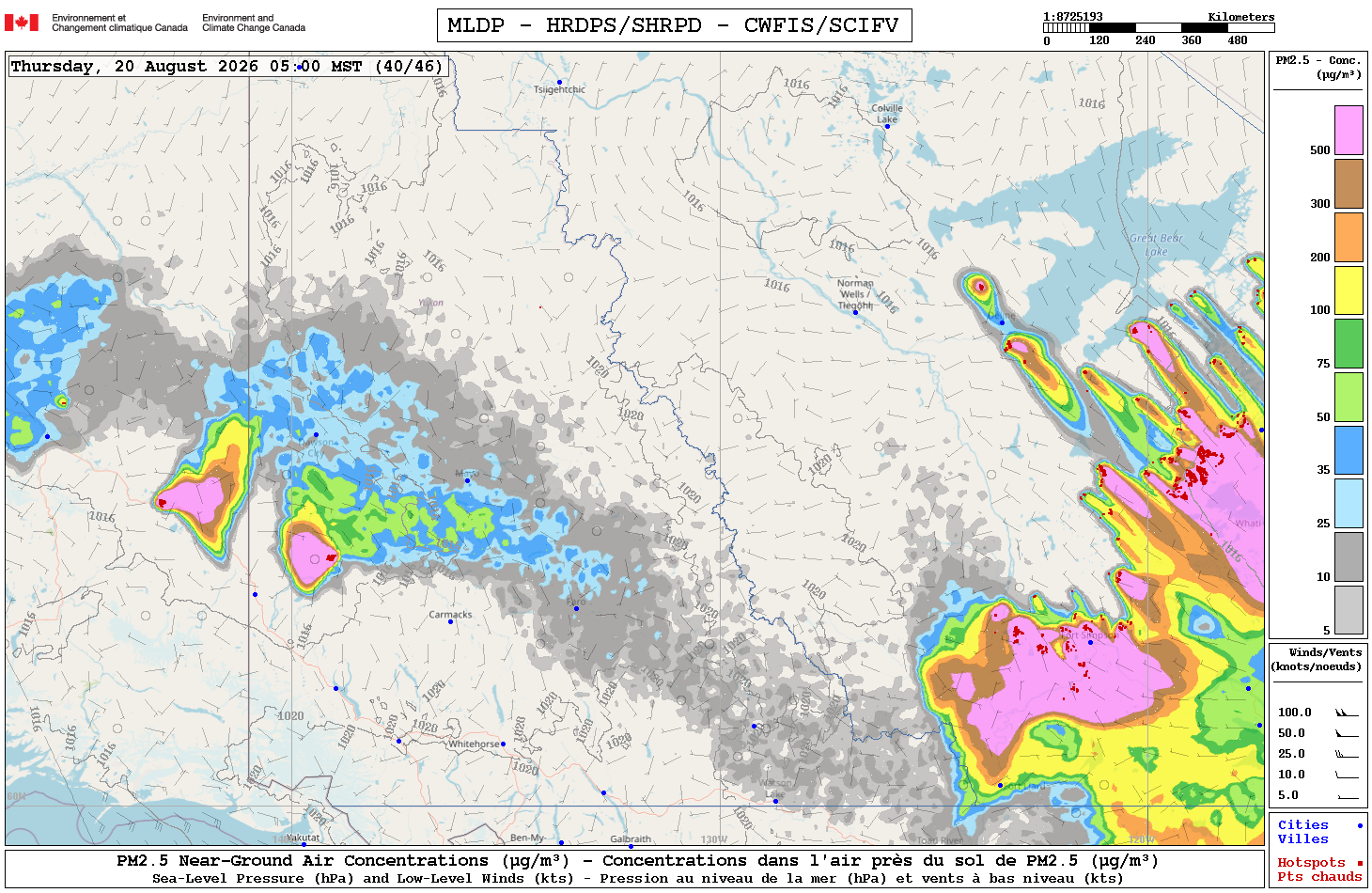Click the Cities Villes legend label

pos(1303,832)
